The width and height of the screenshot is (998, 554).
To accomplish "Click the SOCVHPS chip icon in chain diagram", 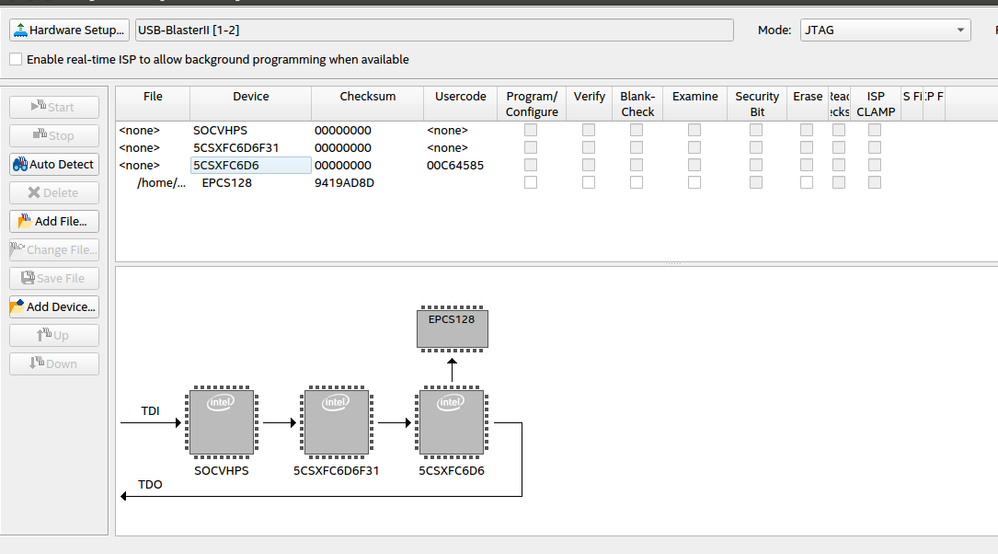I will pos(221,423).
